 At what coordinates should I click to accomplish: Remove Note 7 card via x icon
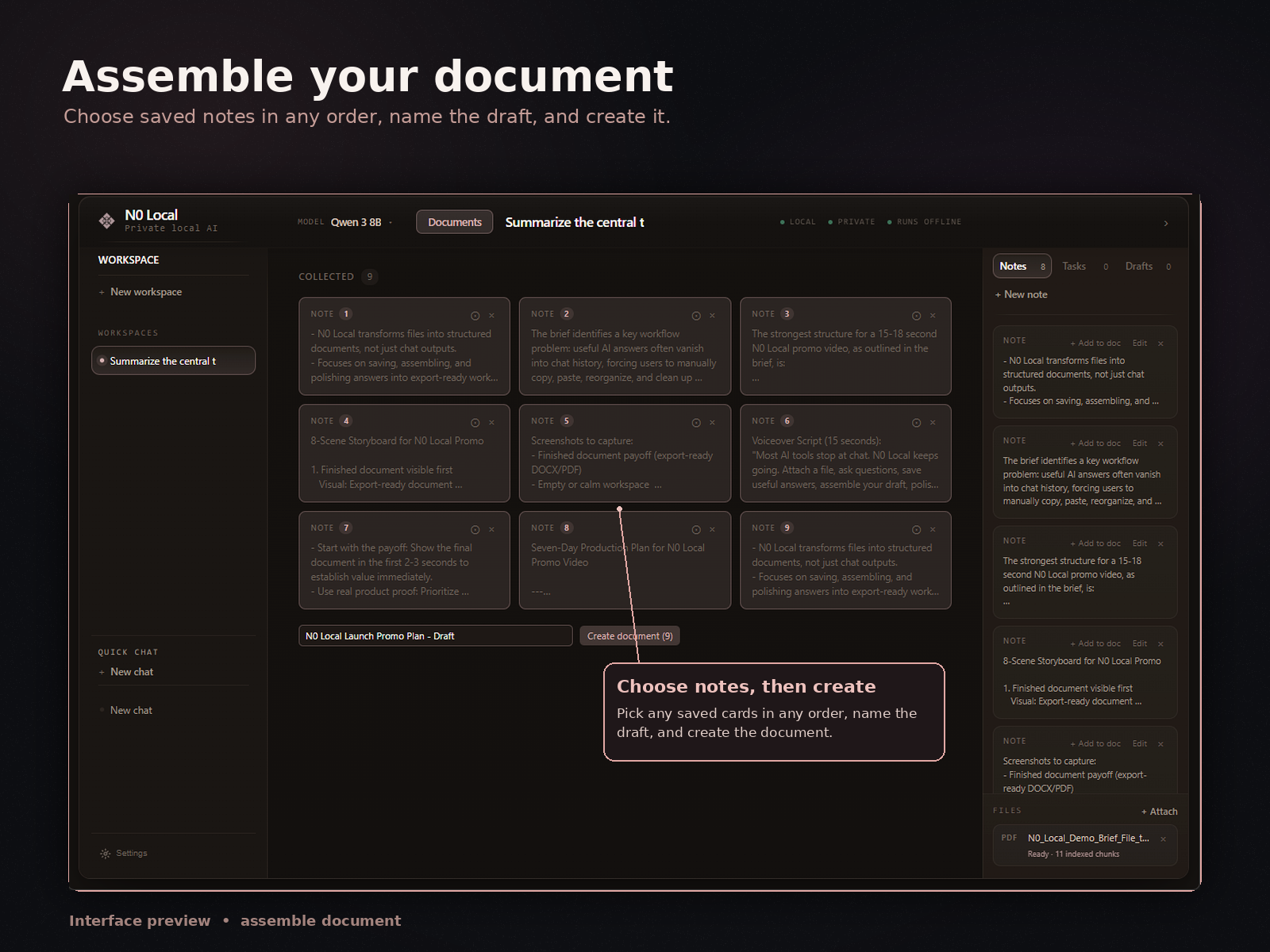point(491,530)
